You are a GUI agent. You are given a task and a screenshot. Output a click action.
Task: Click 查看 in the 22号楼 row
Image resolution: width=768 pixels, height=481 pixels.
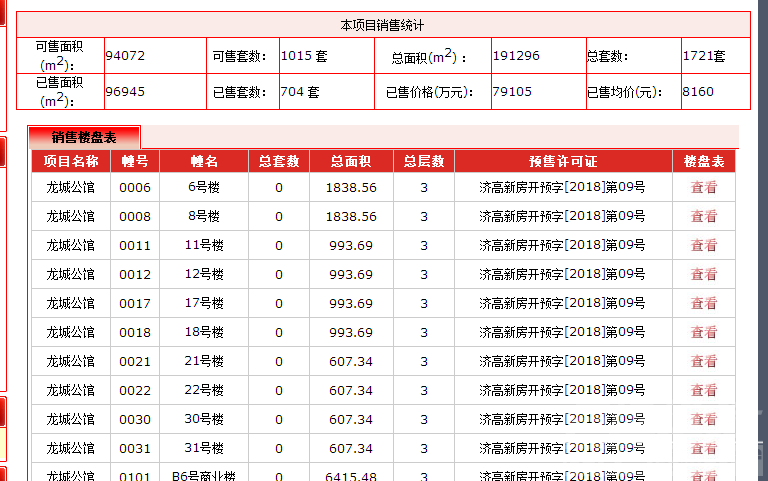[x=704, y=390]
